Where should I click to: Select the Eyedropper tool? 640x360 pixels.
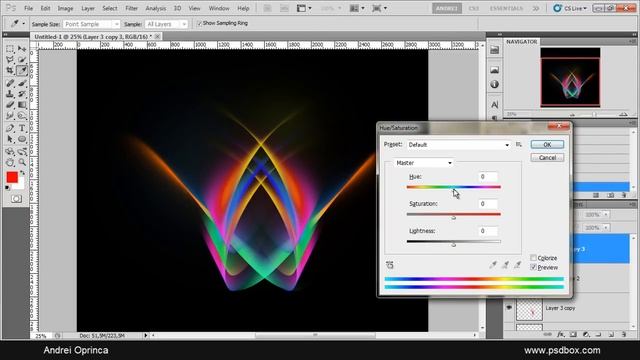click(22, 71)
